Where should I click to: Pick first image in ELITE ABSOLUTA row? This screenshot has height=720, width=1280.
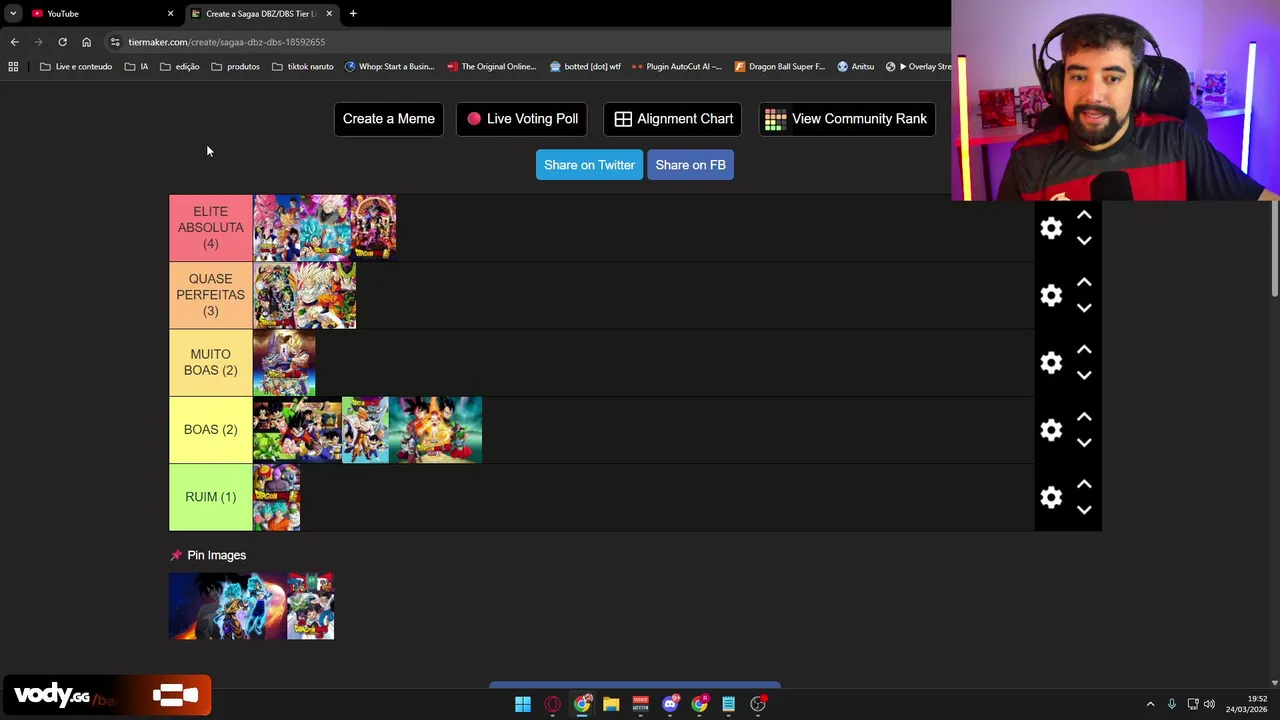[277, 228]
